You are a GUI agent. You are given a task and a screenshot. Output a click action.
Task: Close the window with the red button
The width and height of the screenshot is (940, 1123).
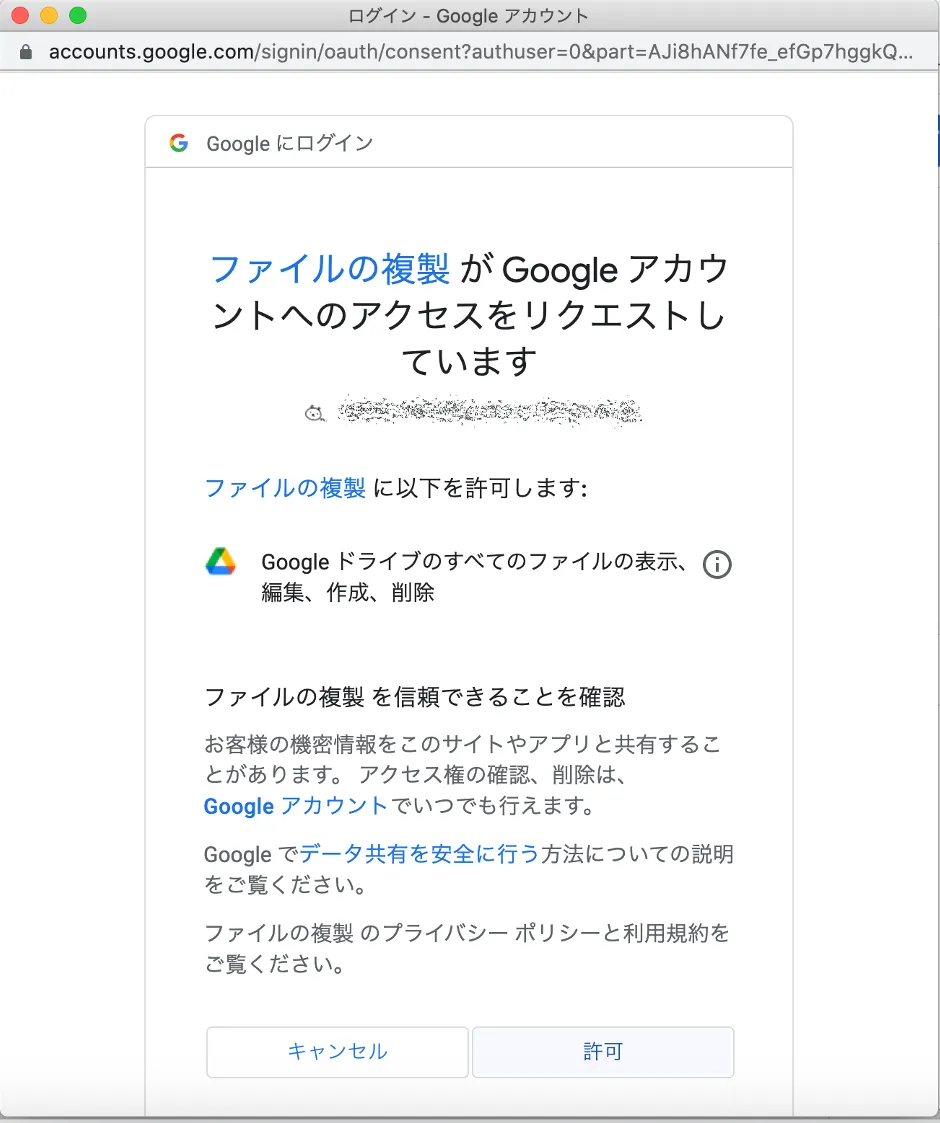pyautogui.click(x=20, y=16)
